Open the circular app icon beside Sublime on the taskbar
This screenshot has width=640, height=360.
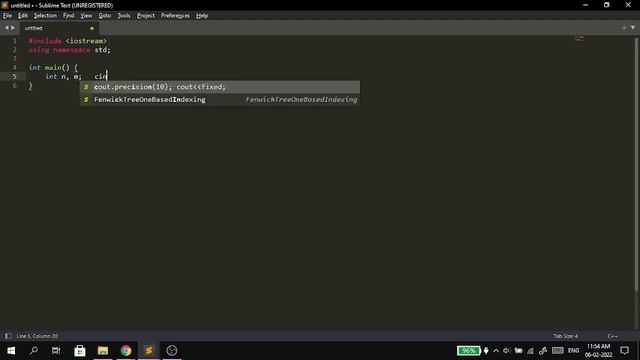172,351
